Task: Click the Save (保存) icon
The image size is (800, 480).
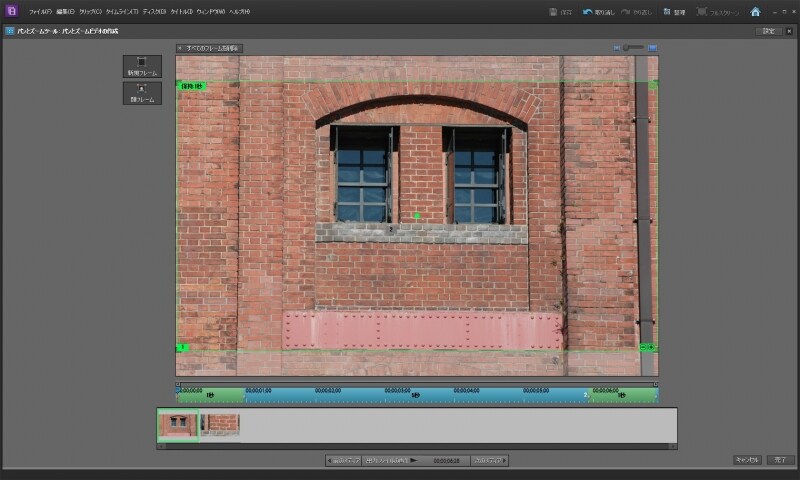Action: [560, 12]
